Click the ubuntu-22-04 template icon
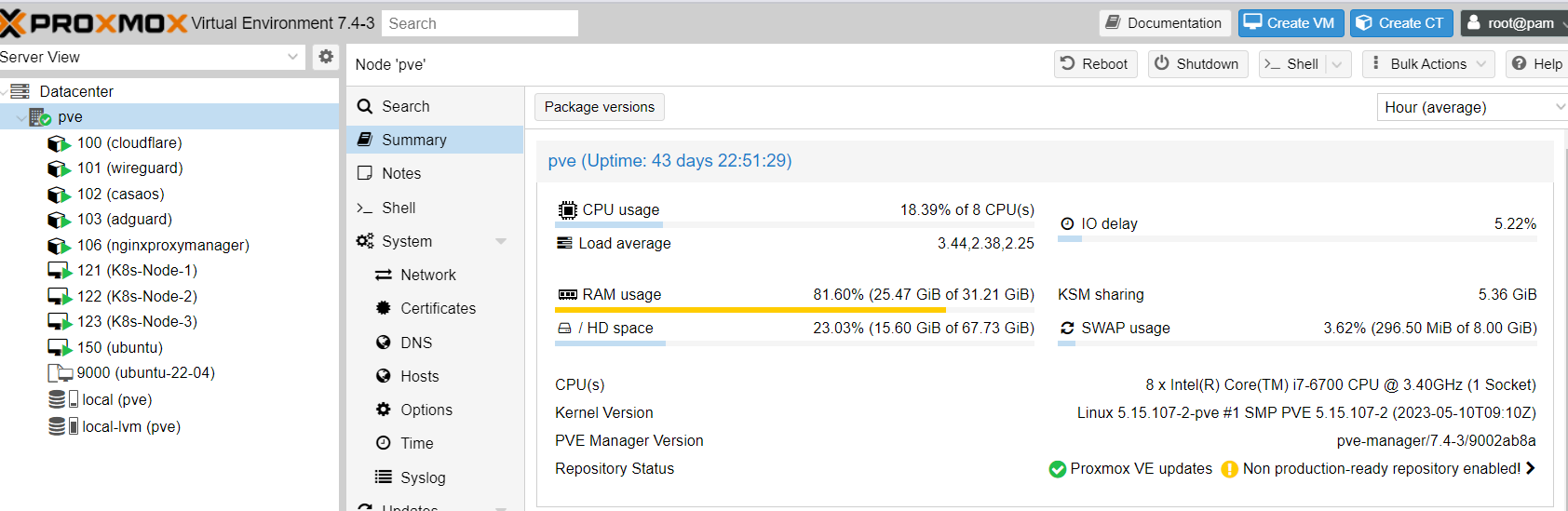The height and width of the screenshot is (511, 1568). pos(60,373)
